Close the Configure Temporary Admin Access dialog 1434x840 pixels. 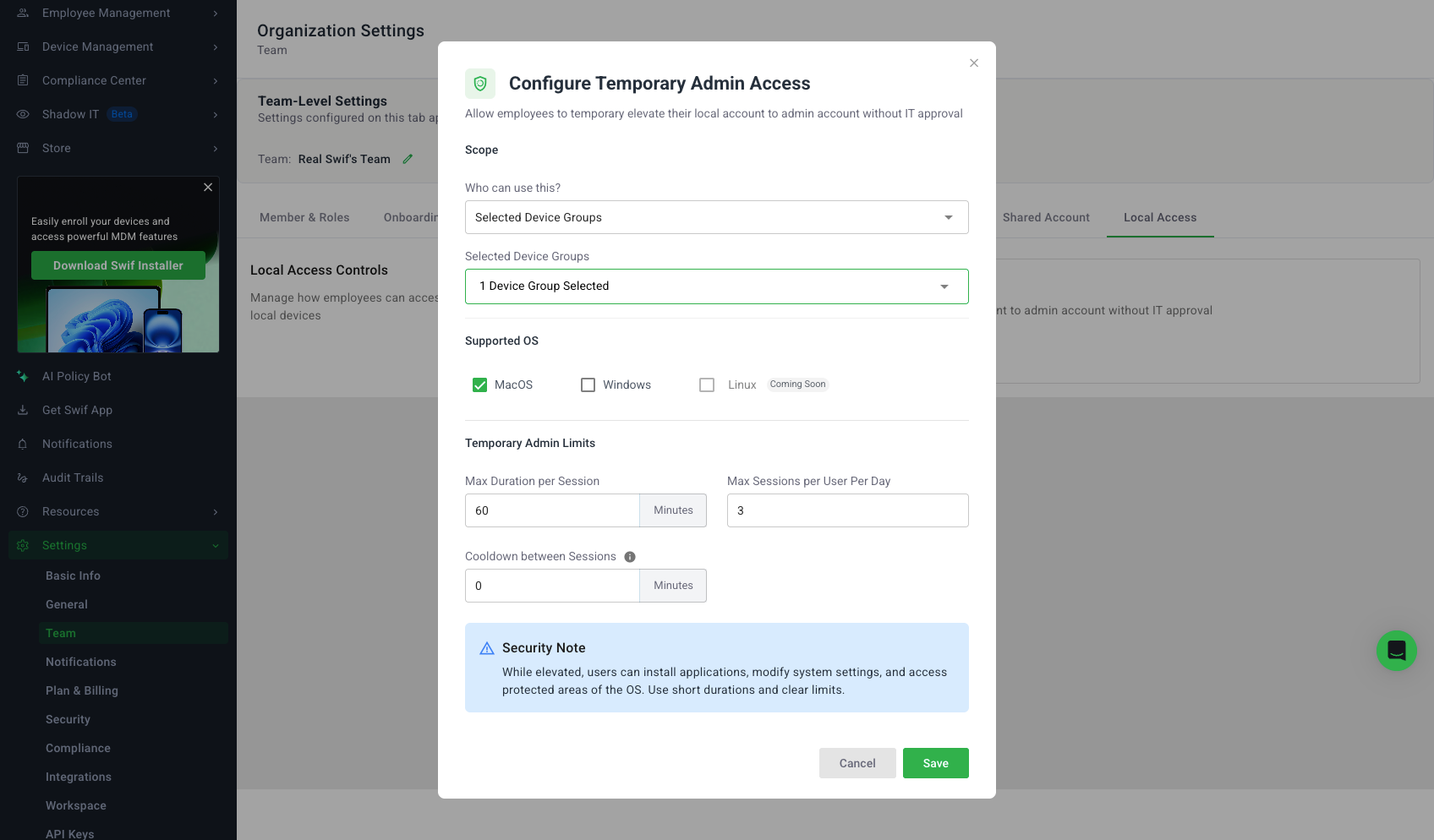pos(974,63)
